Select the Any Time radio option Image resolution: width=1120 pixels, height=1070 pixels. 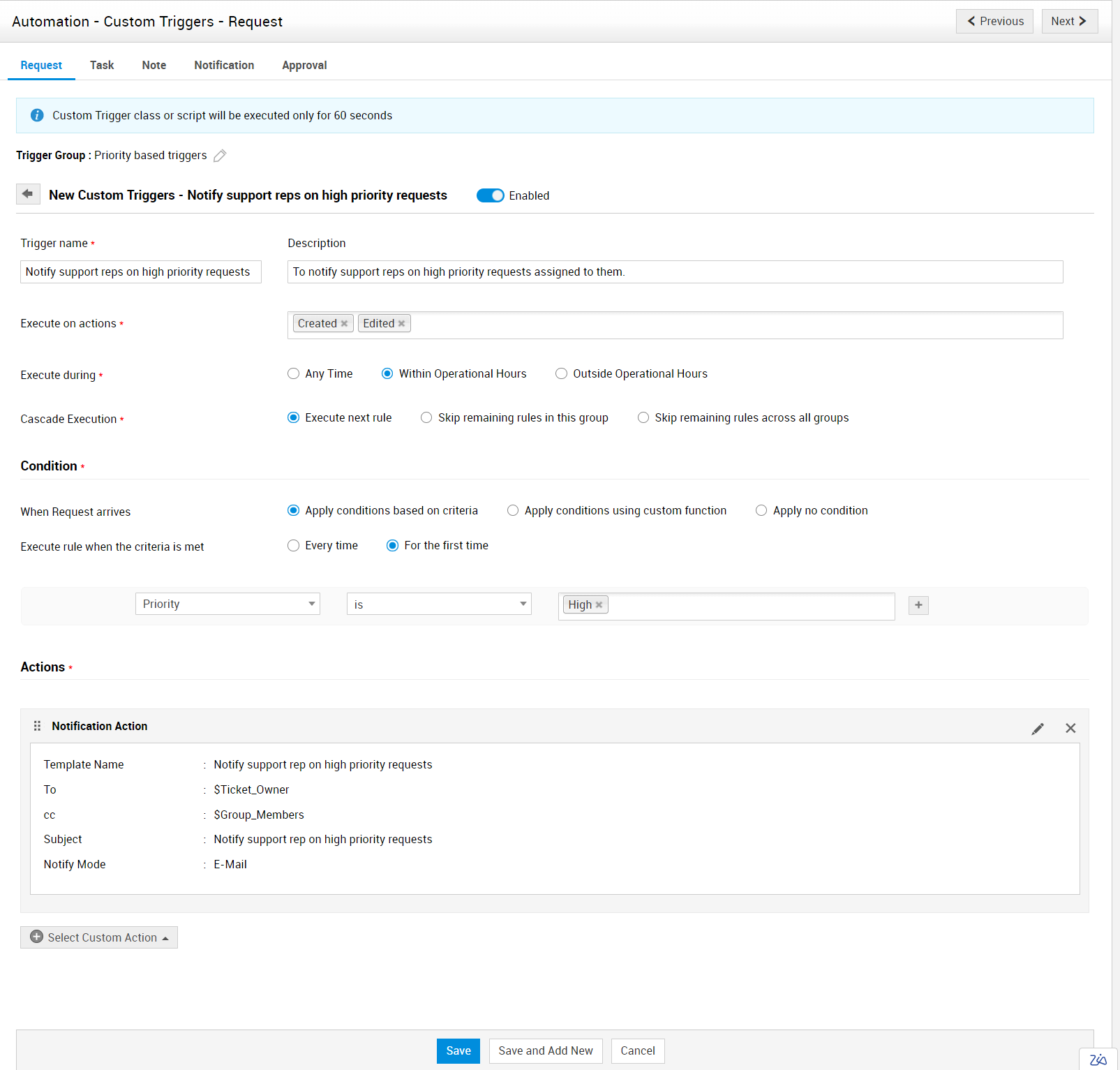(294, 374)
